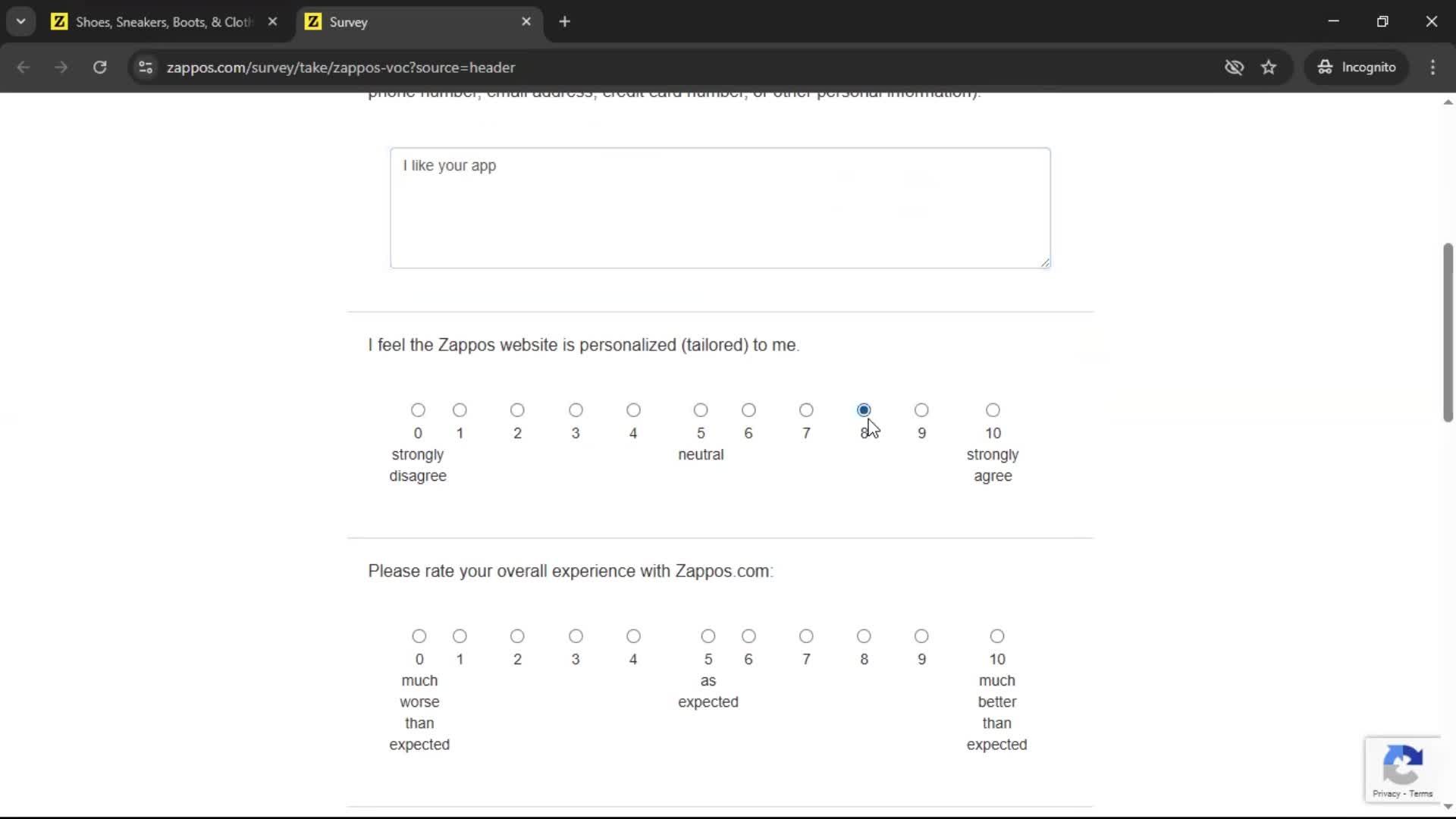
Task: Select rating 9 for personalized website question
Action: 921,410
